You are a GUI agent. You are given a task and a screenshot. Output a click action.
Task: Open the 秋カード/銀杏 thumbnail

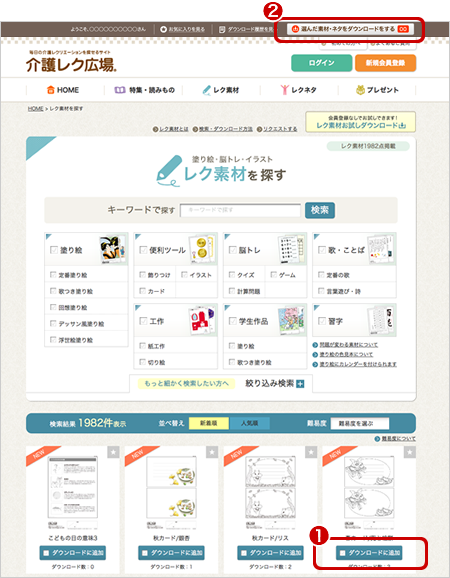point(171,487)
